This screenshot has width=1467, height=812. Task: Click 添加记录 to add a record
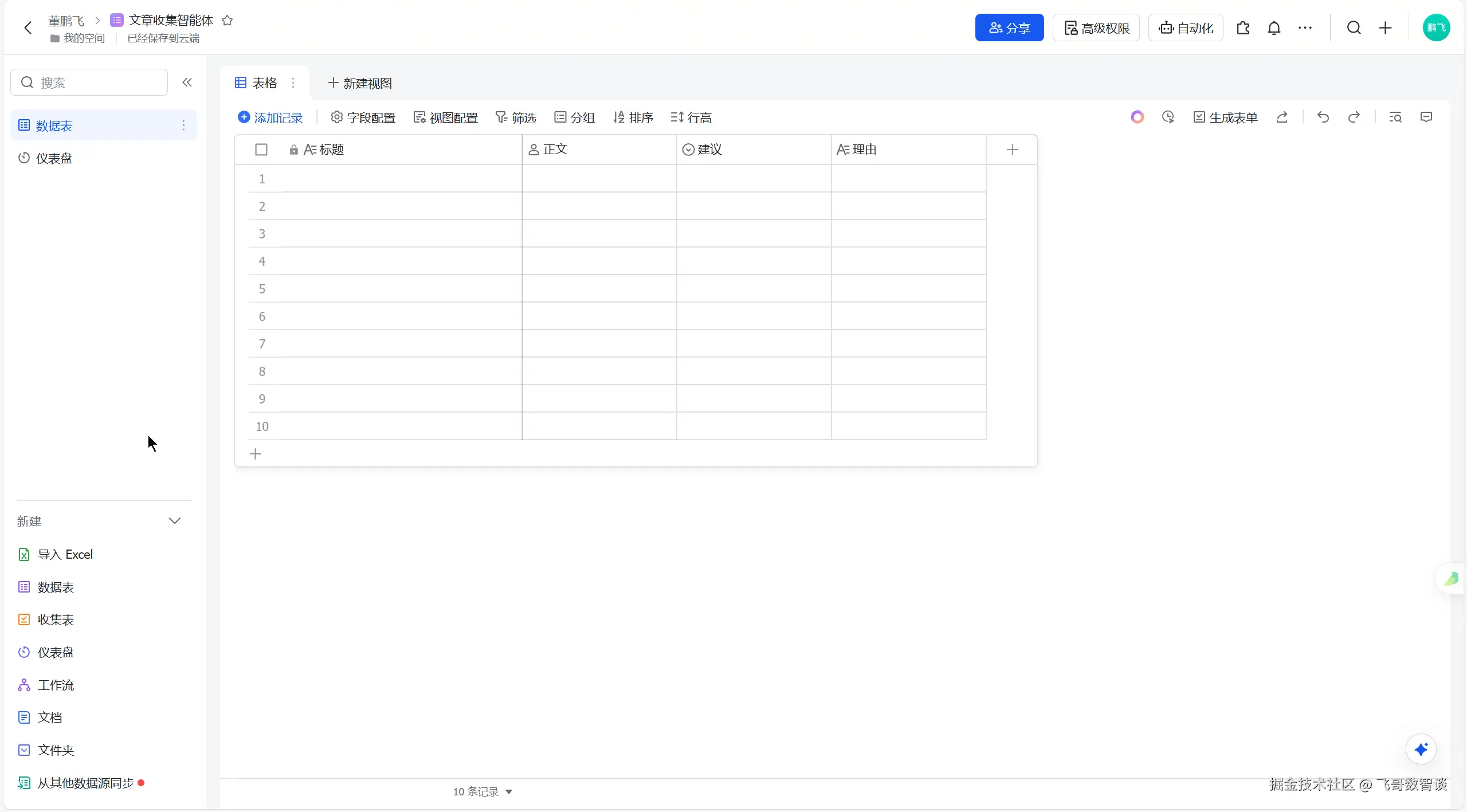pyautogui.click(x=270, y=117)
